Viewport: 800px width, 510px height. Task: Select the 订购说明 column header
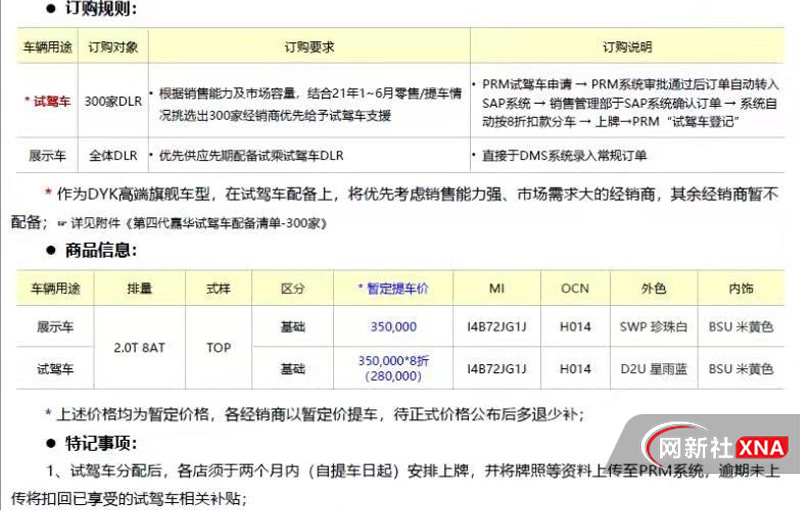627,47
